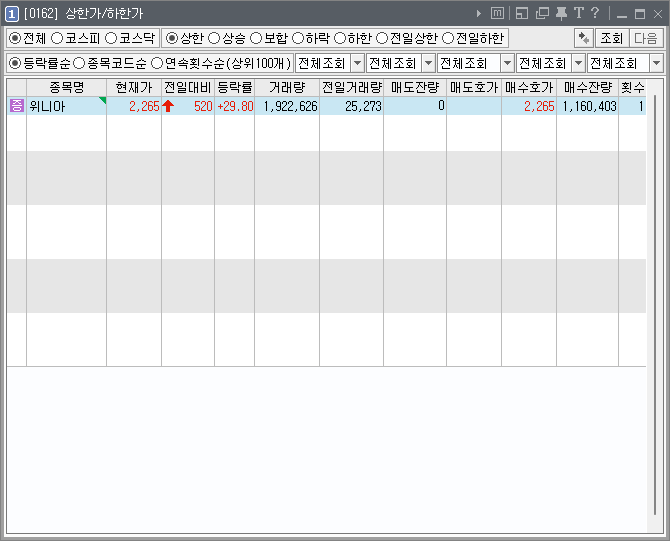This screenshot has height=541, width=670.
Task: Select the 위니아 stock name cell
Action: [x=66, y=106]
